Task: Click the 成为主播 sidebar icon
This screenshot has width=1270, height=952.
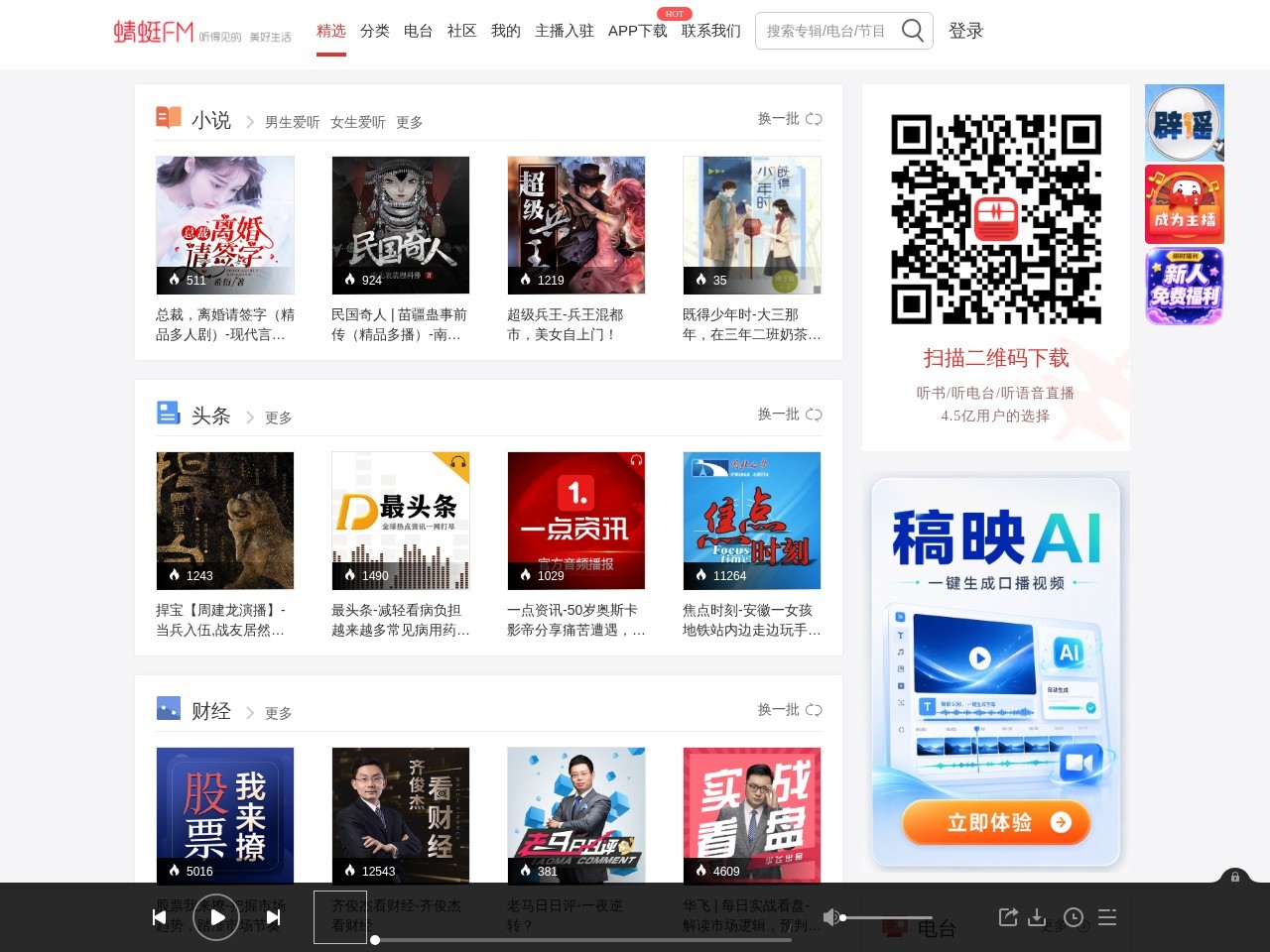Action: tap(1185, 204)
